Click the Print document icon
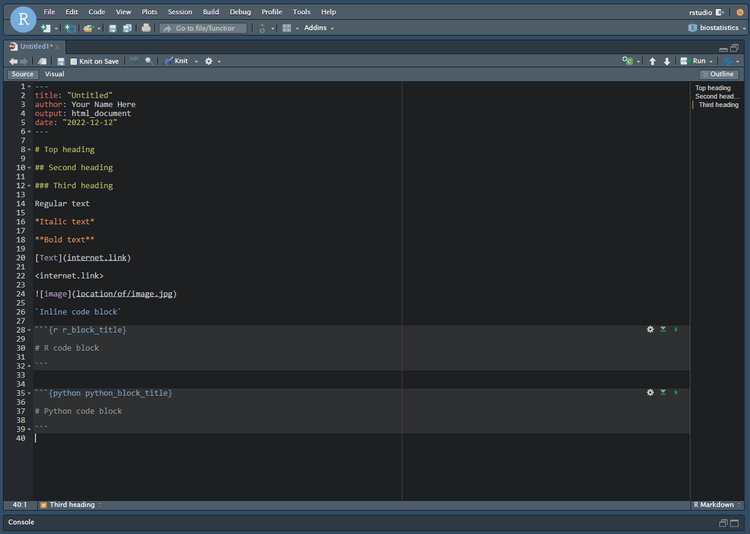Screen dimensions: 750x534 click(x=146, y=28)
